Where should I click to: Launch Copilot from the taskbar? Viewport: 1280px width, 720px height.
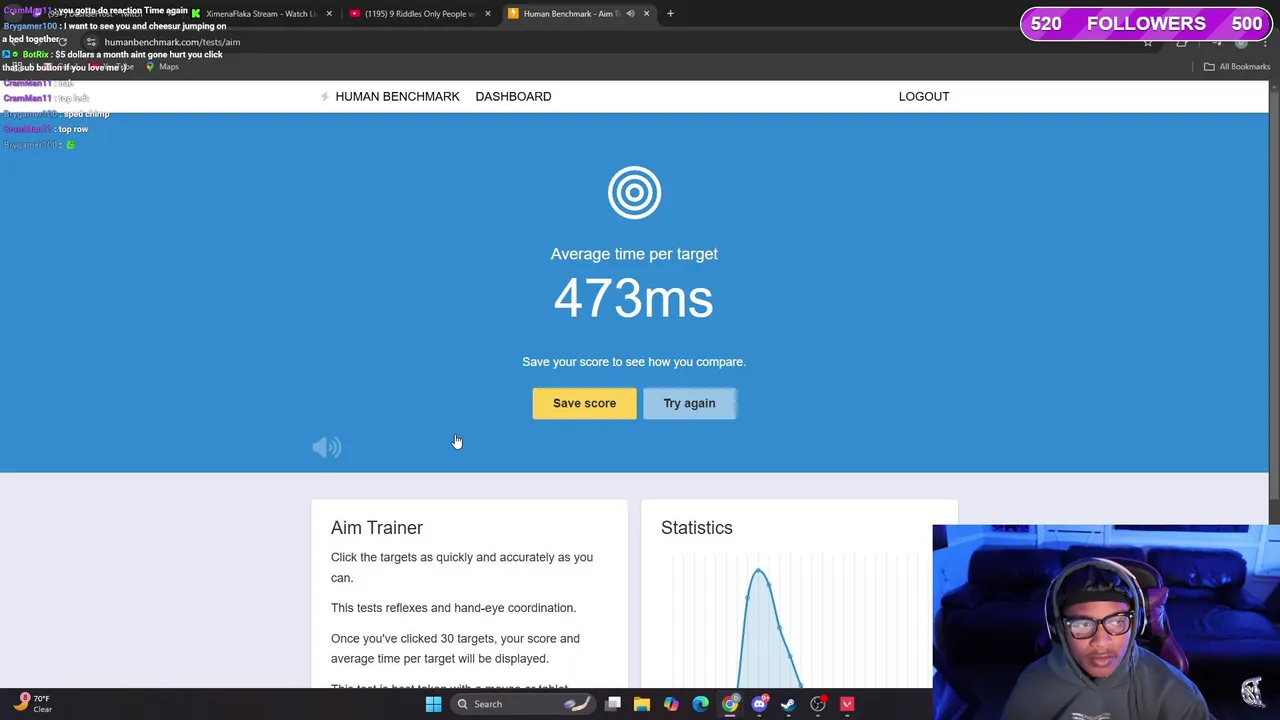[x=671, y=704]
